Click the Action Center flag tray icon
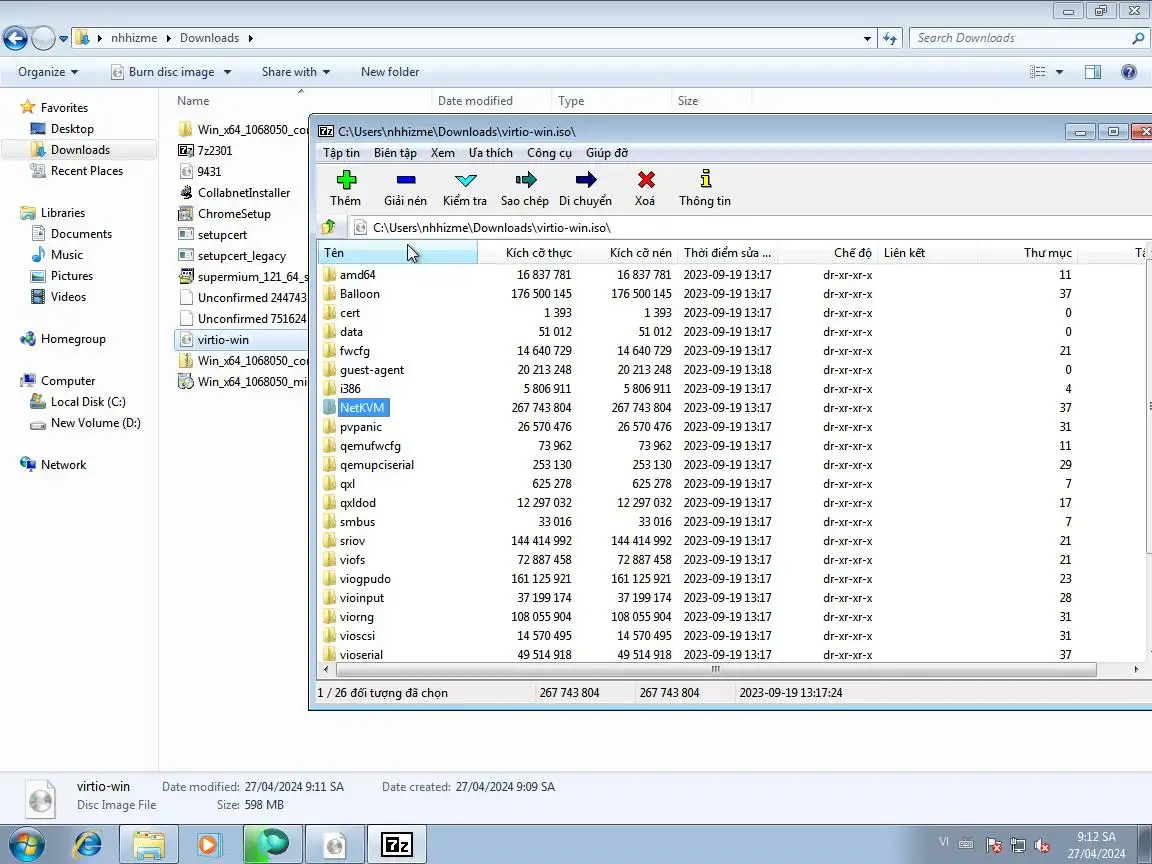 coord(993,845)
